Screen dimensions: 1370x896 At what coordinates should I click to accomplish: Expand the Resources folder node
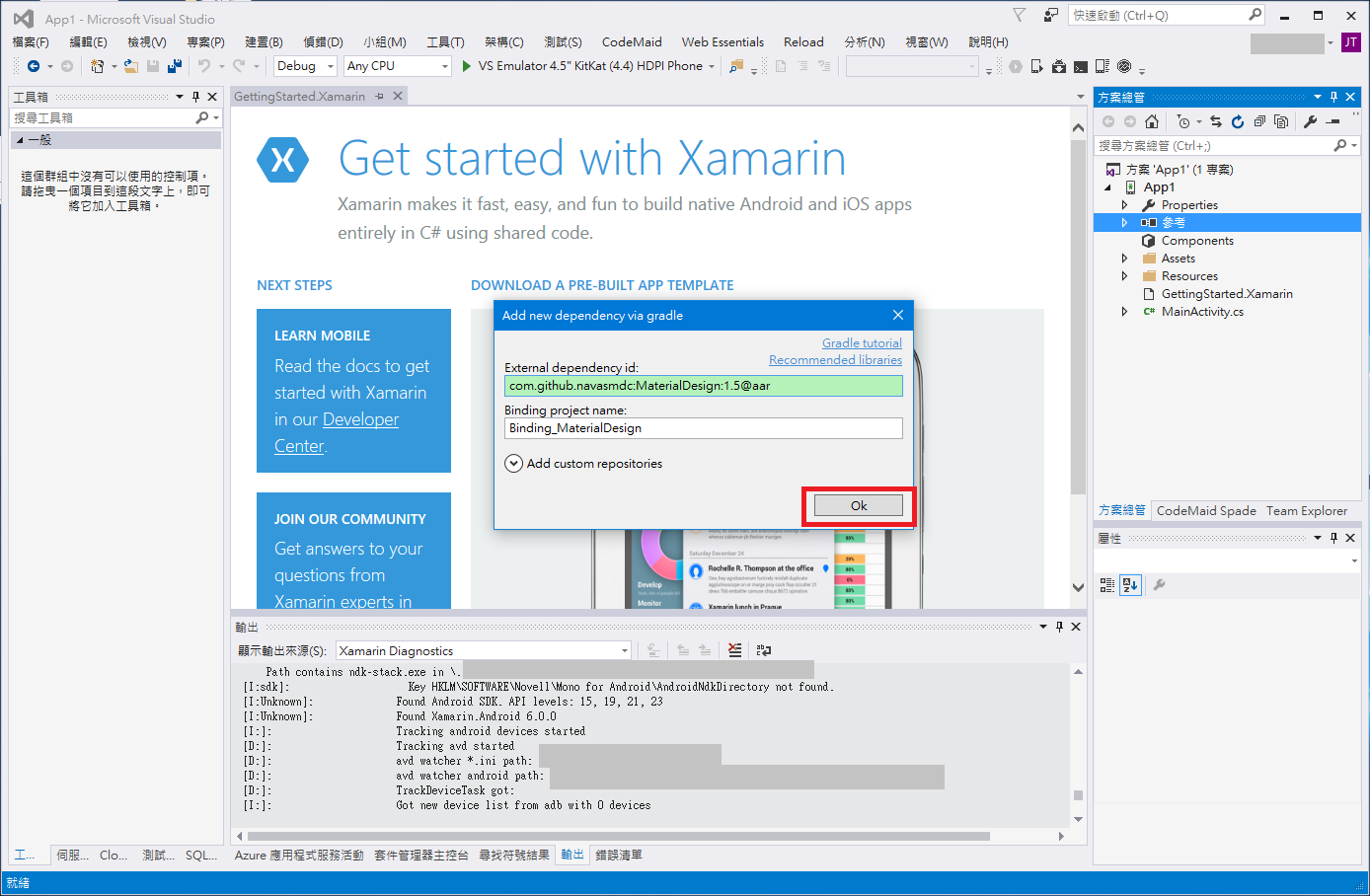[x=1124, y=276]
